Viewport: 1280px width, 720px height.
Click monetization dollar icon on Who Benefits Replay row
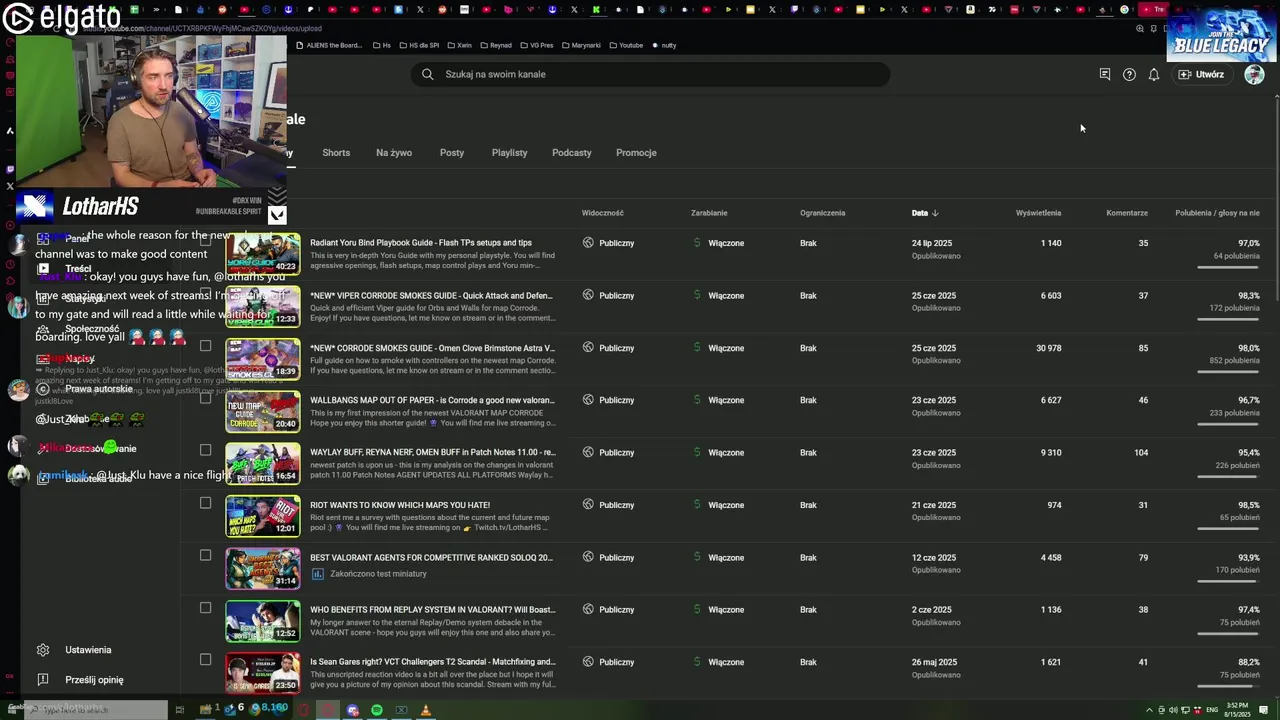pos(697,610)
